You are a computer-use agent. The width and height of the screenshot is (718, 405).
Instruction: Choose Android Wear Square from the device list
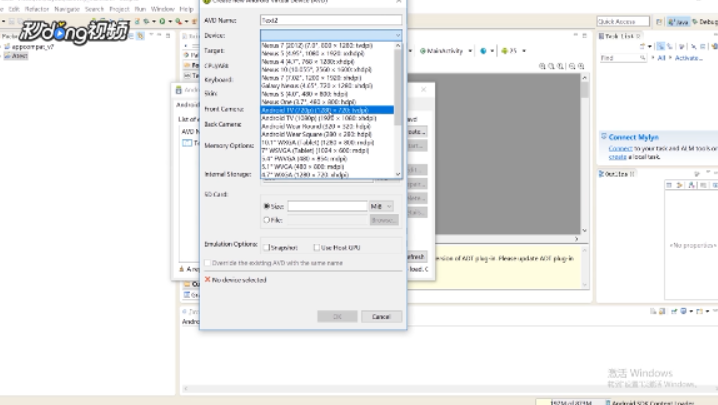pos(327,134)
